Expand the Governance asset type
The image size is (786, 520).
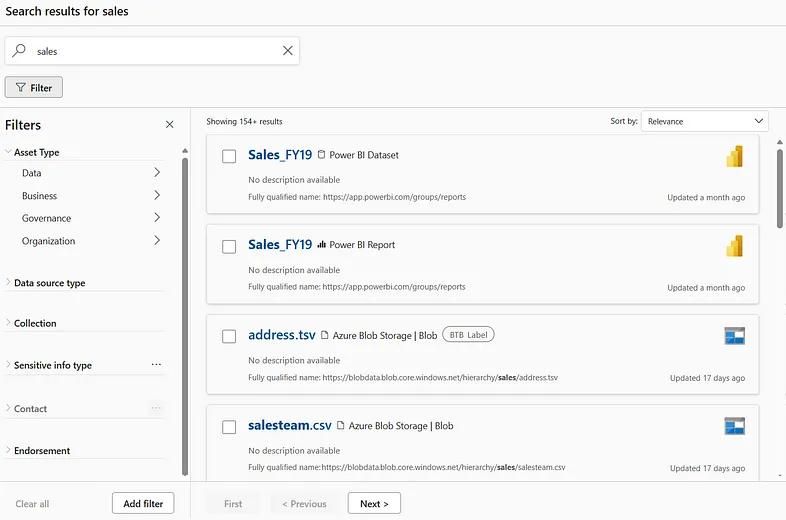[157, 218]
